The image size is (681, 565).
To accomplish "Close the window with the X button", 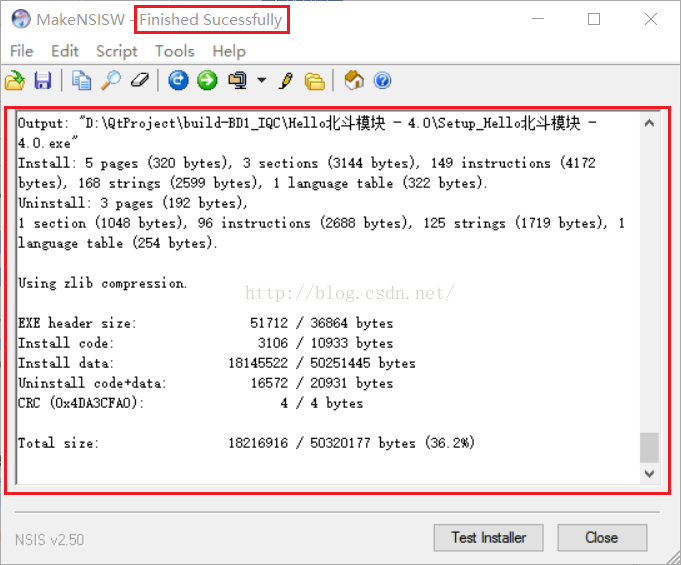I will point(651,19).
